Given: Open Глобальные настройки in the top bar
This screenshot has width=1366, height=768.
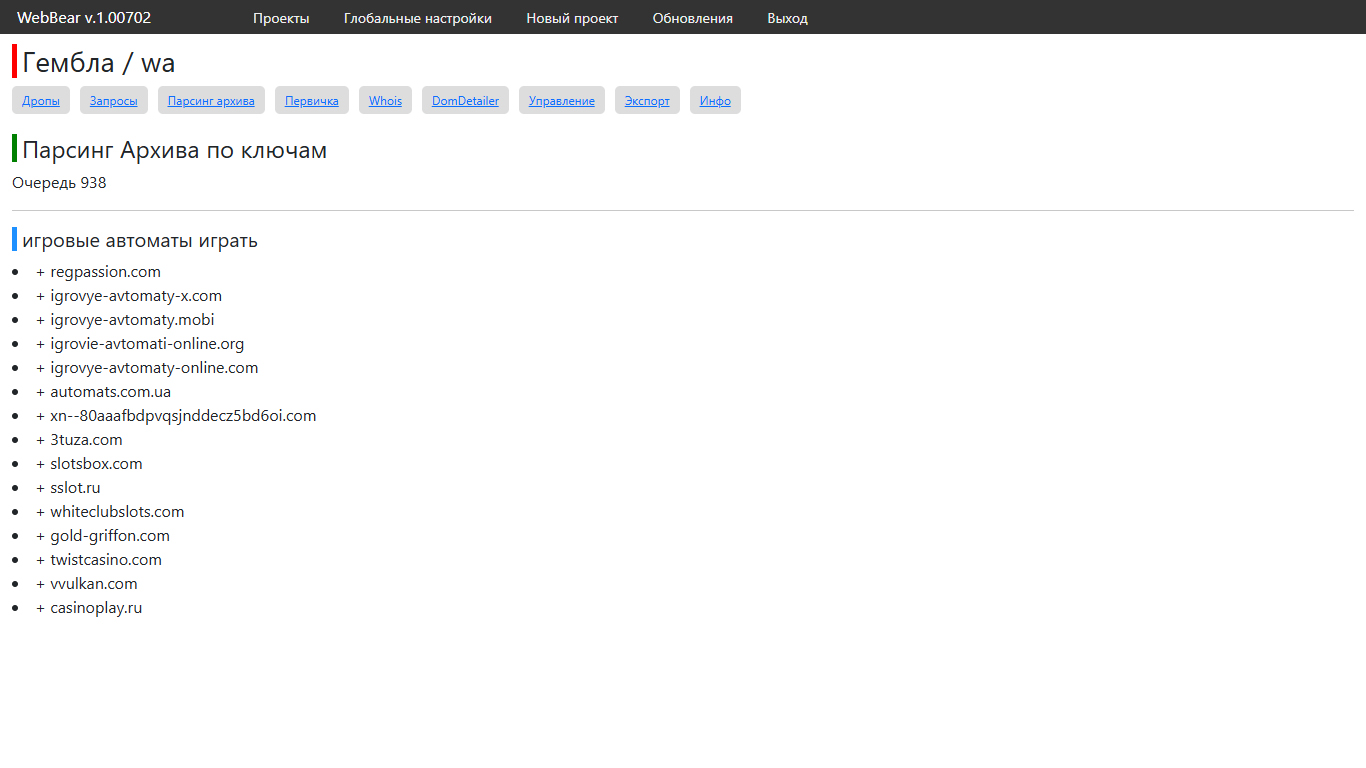Looking at the screenshot, I should tap(417, 18).
